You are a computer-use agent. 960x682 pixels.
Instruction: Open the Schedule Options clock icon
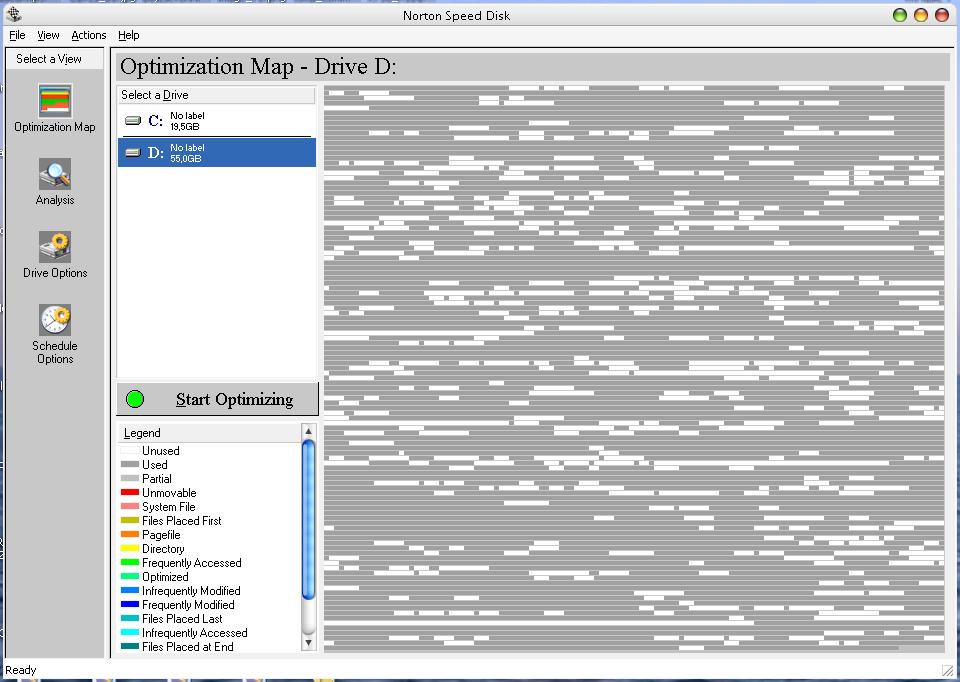55,320
